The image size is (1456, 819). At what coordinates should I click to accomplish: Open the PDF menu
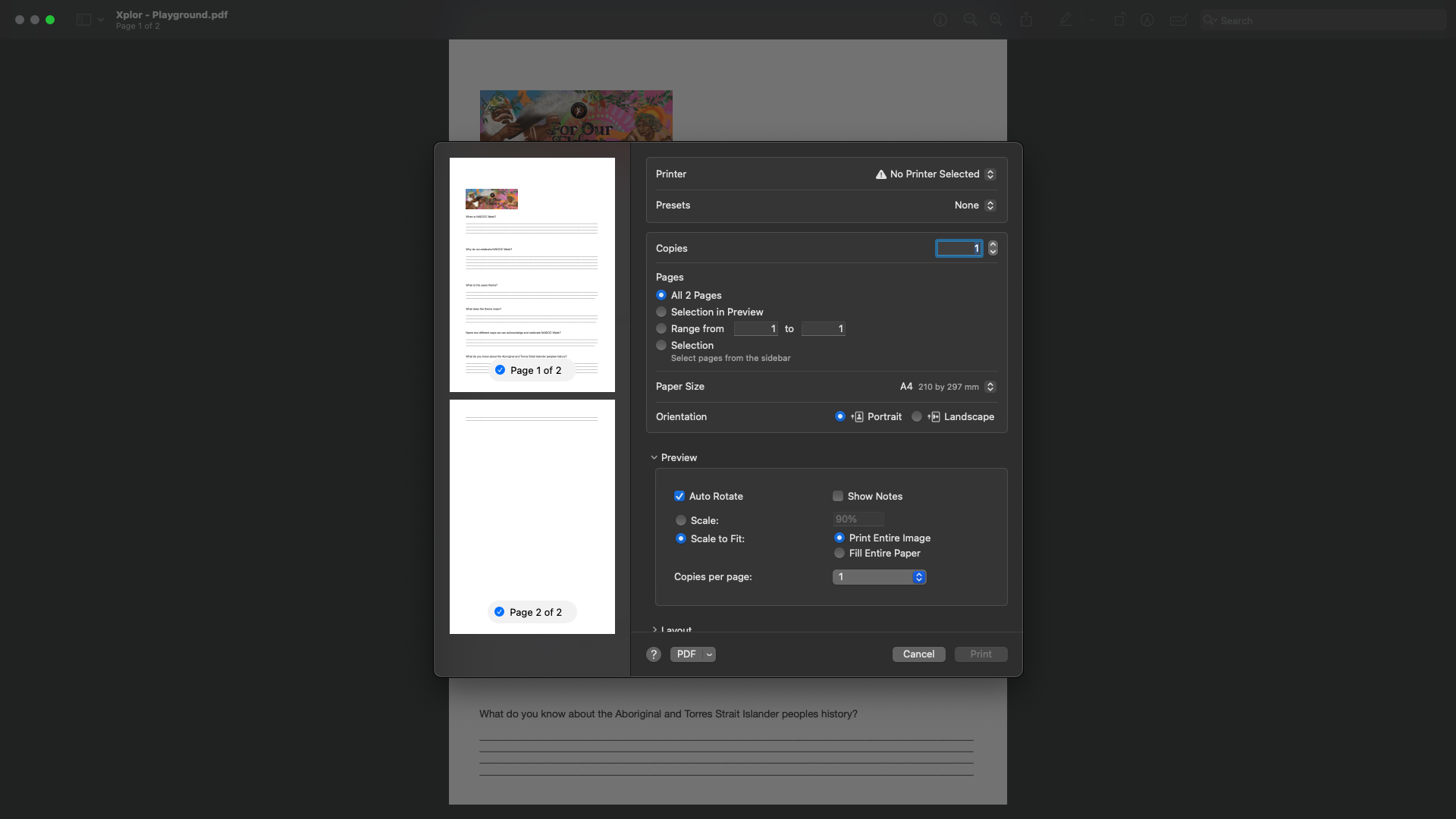pos(692,654)
